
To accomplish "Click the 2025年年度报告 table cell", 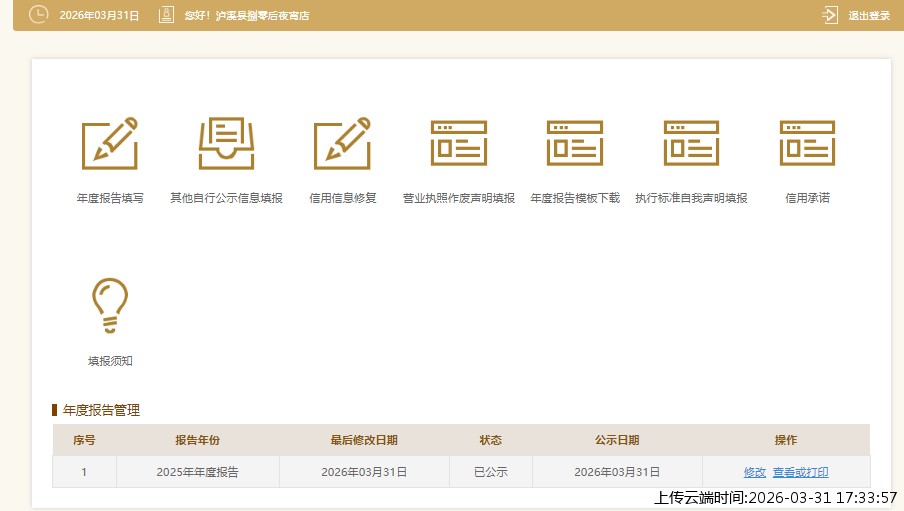I will 197,472.
